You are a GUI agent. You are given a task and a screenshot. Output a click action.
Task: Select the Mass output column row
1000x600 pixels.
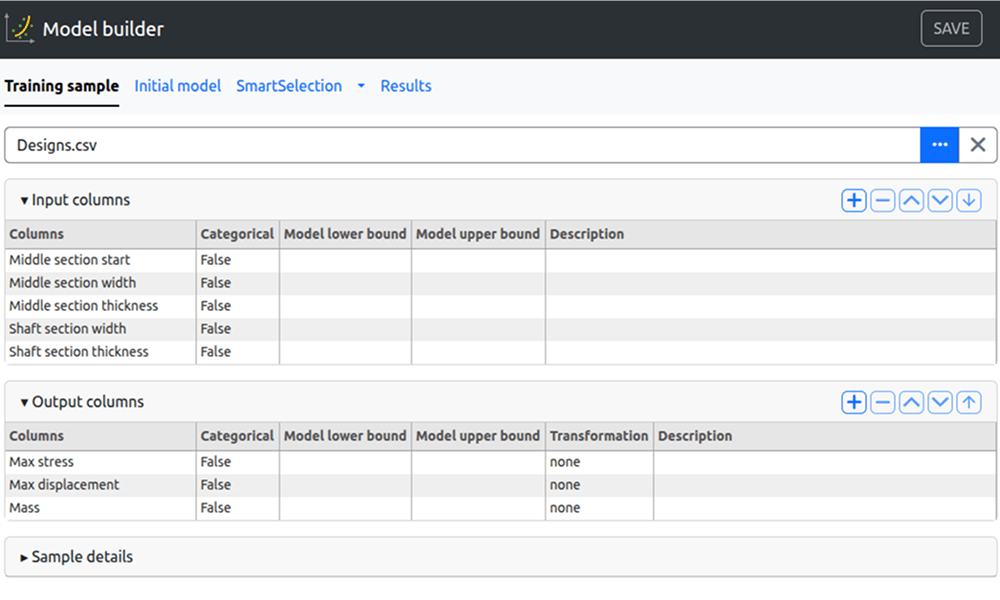100,508
